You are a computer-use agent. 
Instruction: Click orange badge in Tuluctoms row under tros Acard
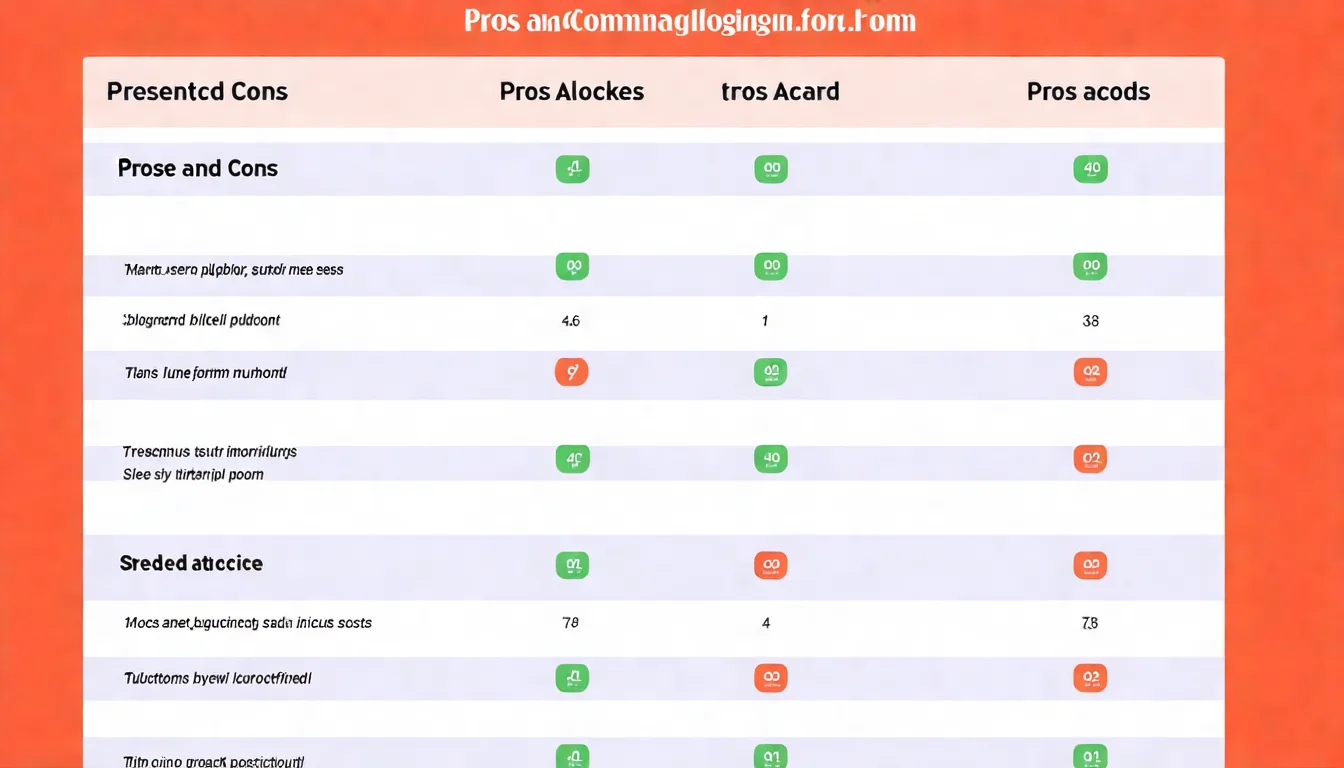point(771,678)
